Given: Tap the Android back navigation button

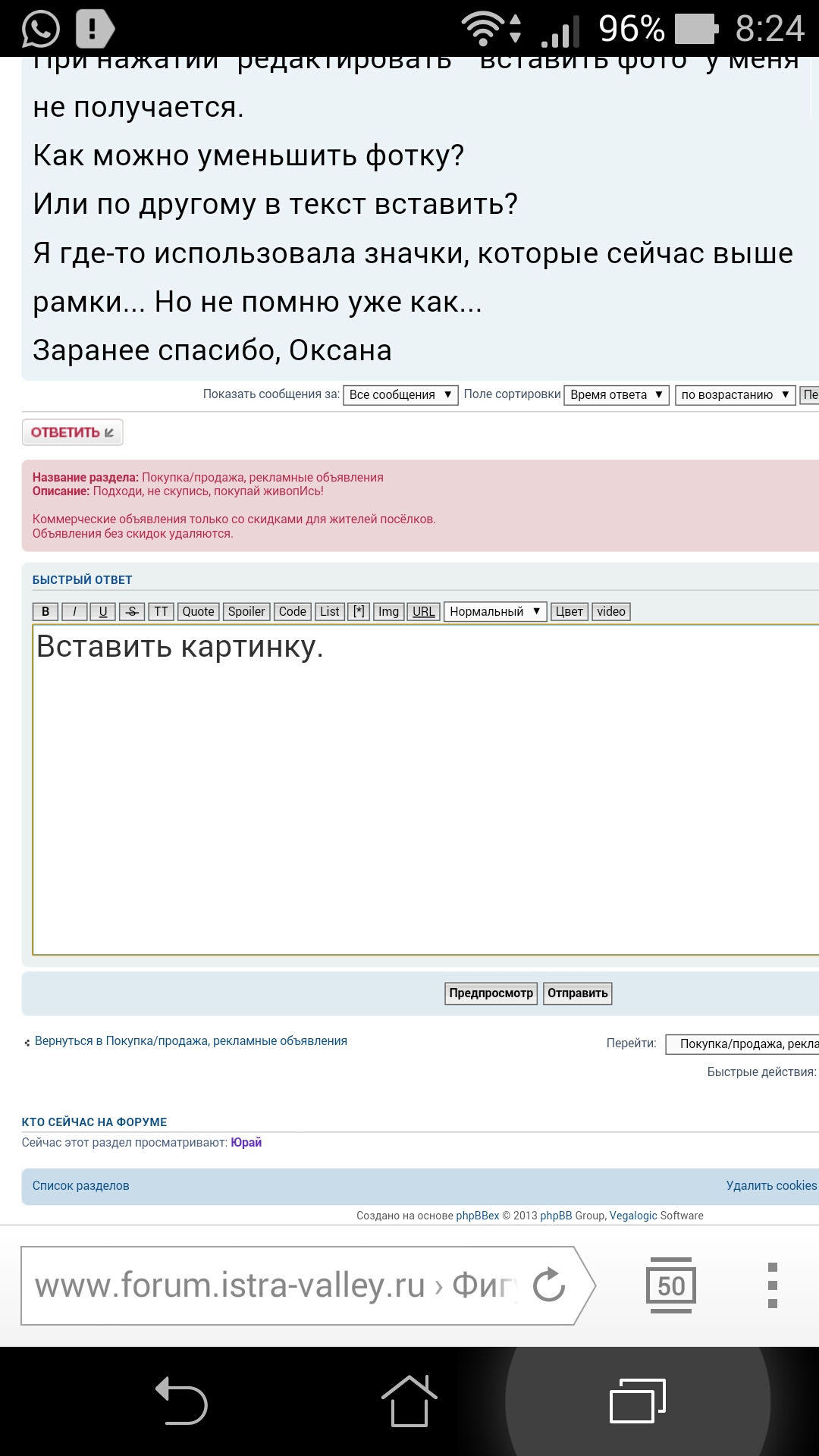Looking at the screenshot, I should coord(182,1401).
